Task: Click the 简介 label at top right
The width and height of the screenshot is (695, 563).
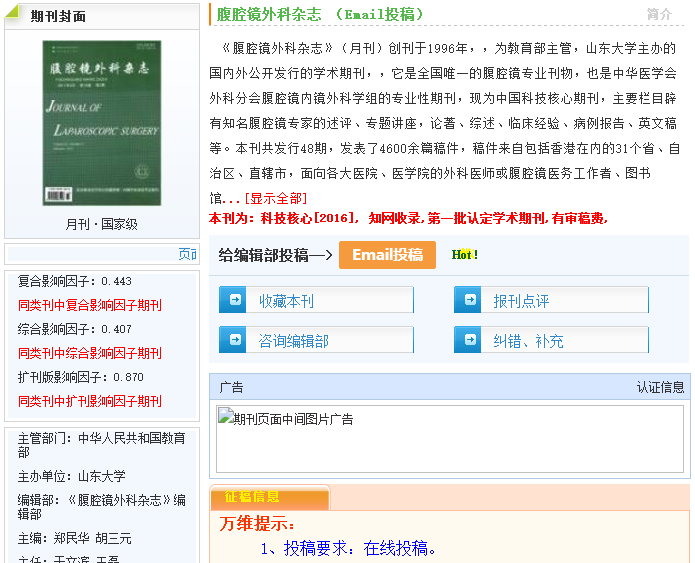Action: tap(659, 14)
